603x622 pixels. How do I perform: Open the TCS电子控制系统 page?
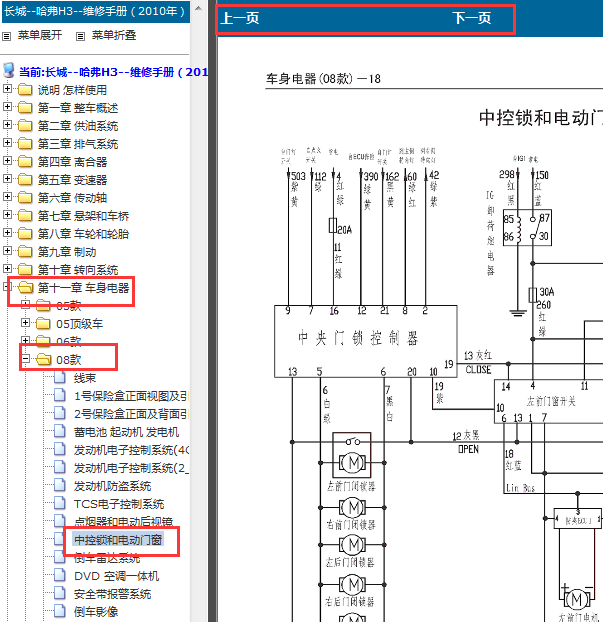[x=119, y=504]
